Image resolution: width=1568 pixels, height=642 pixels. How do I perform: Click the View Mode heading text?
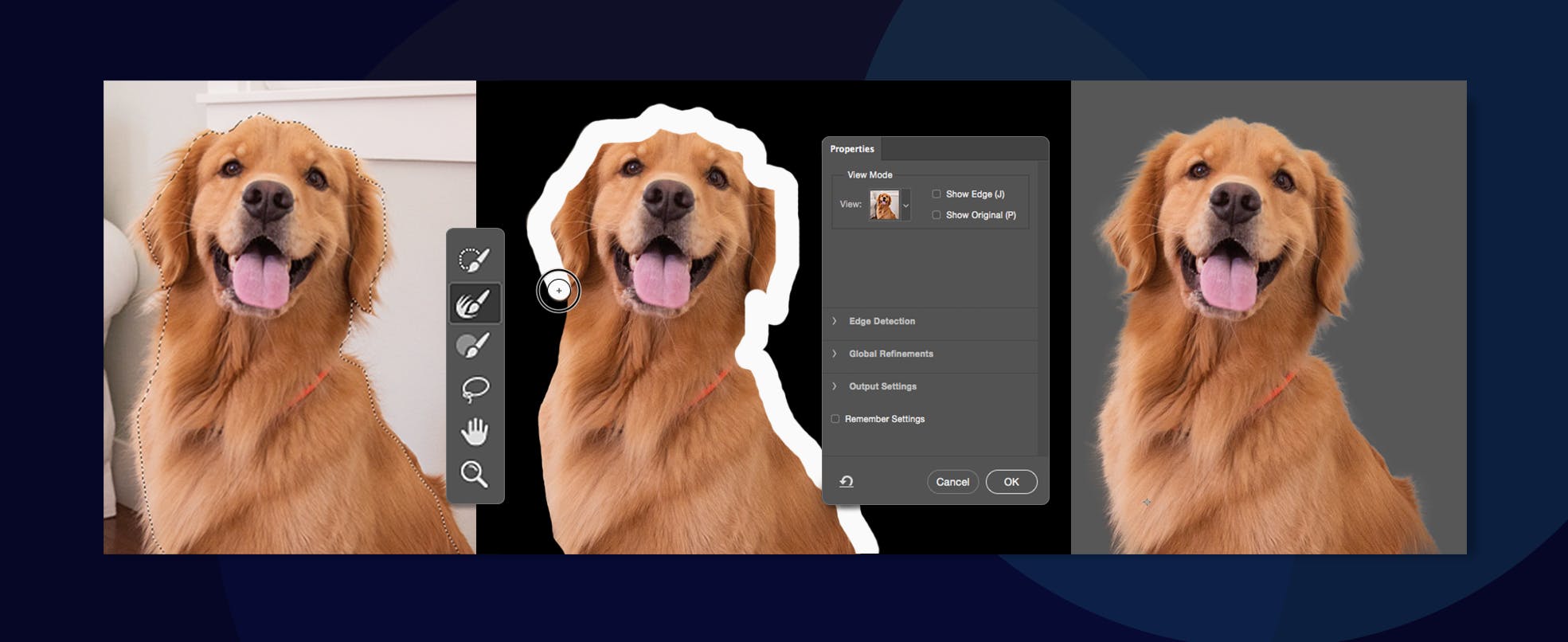(x=870, y=174)
